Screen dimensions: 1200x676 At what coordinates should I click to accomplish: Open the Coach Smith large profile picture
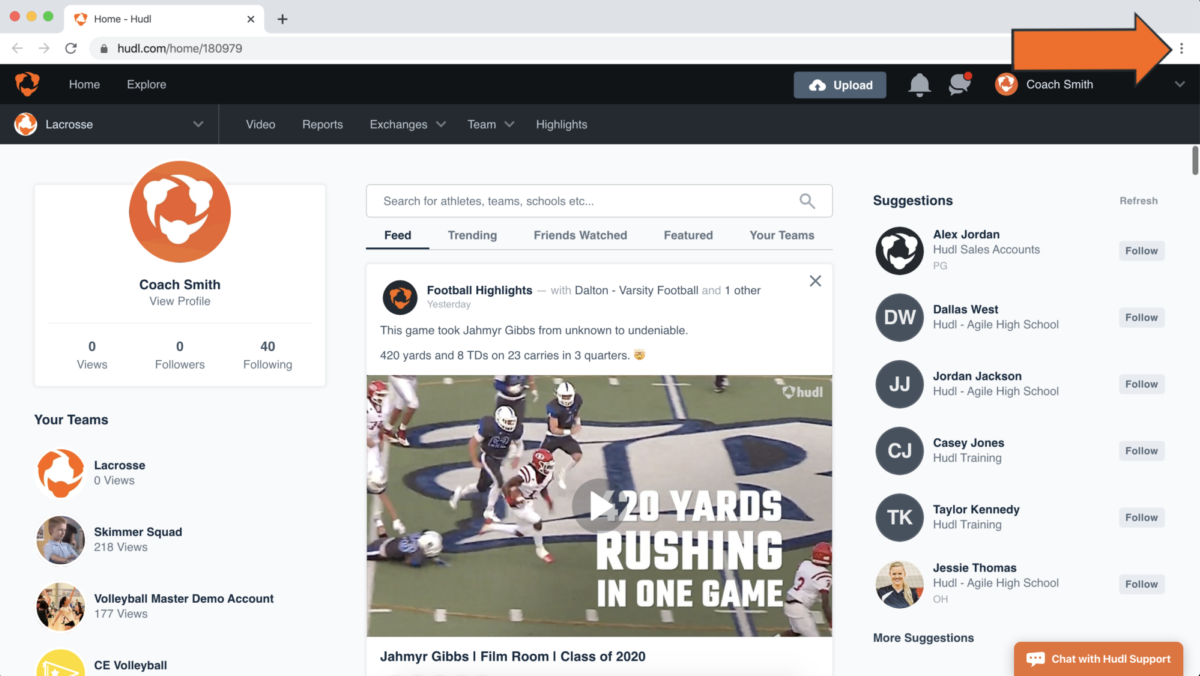pyautogui.click(x=180, y=211)
